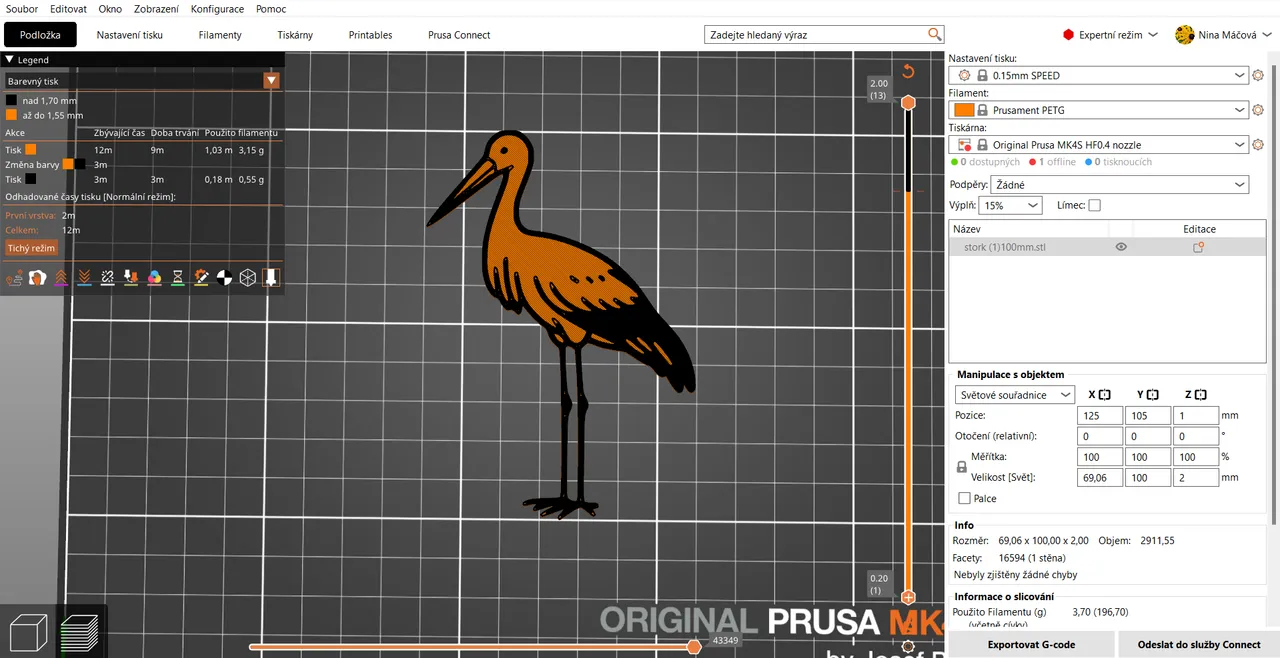Change infill percentage via the Výplň dropdown

[x=1009, y=205]
